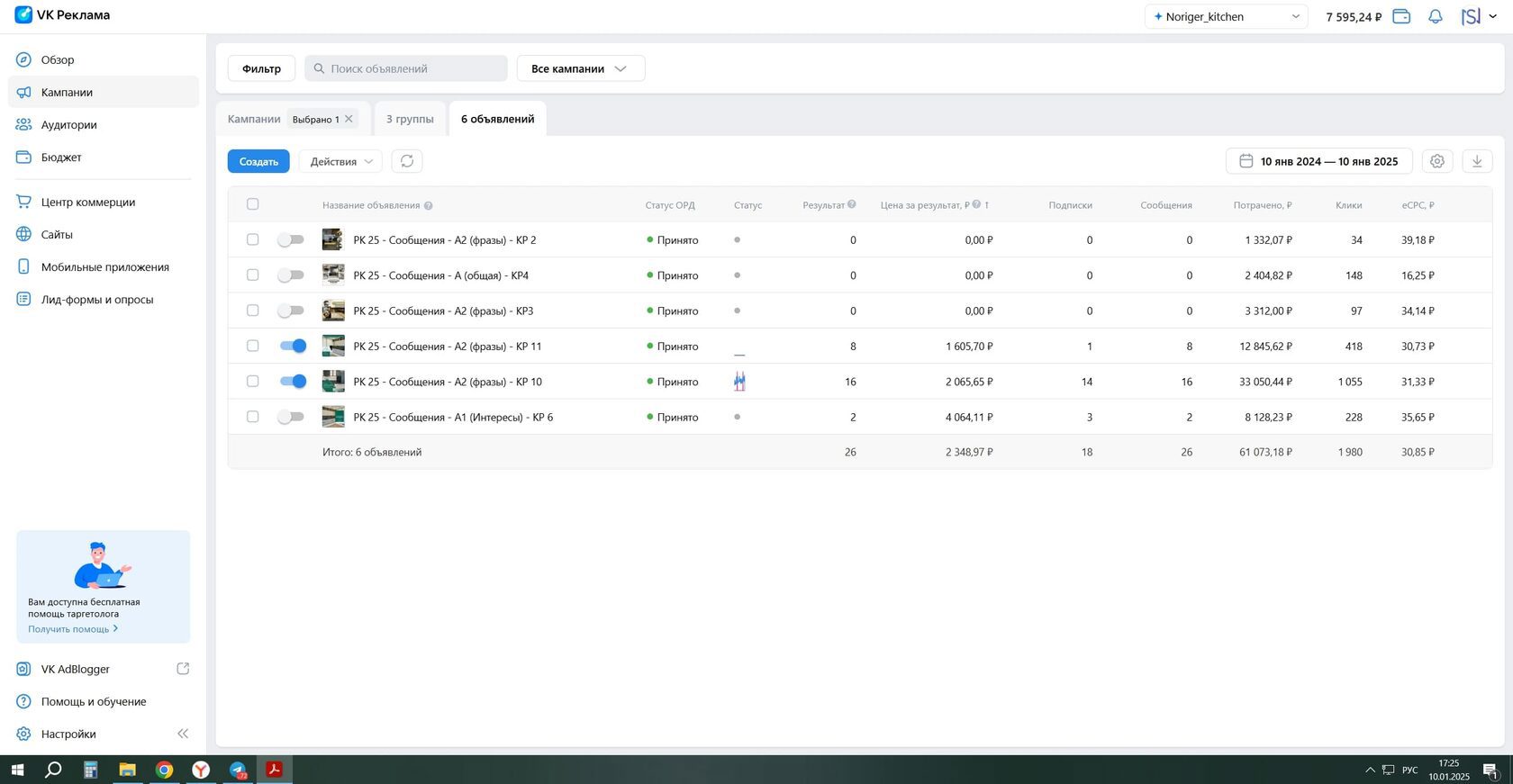
Task: Open Noriger_kitchen account selector
Action: coord(1226,16)
